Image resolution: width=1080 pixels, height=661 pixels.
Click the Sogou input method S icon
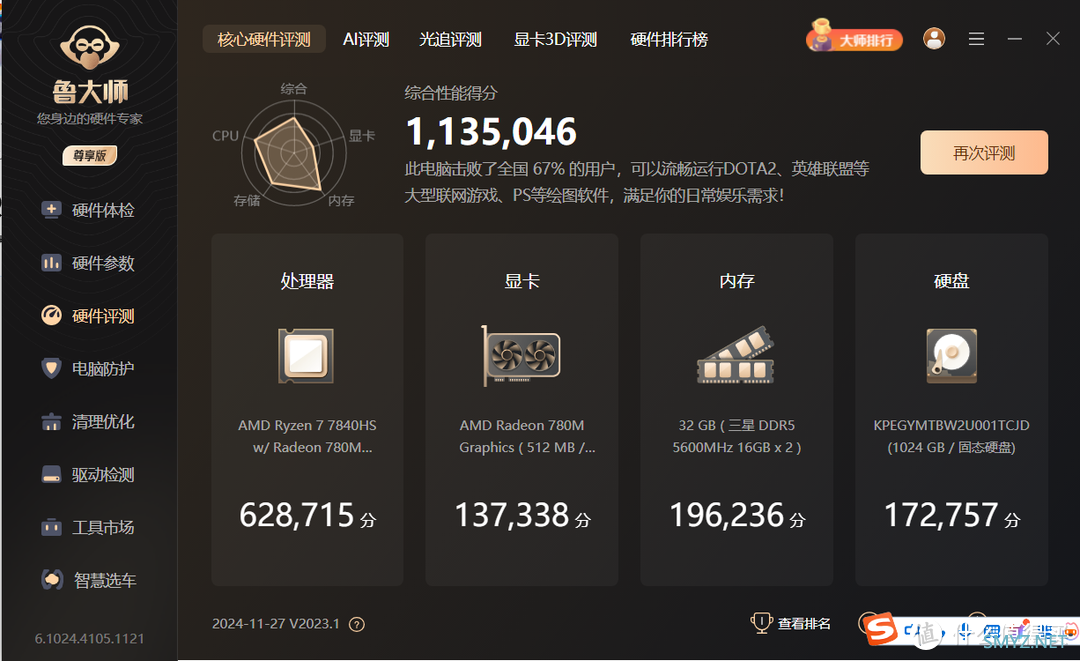(x=881, y=629)
